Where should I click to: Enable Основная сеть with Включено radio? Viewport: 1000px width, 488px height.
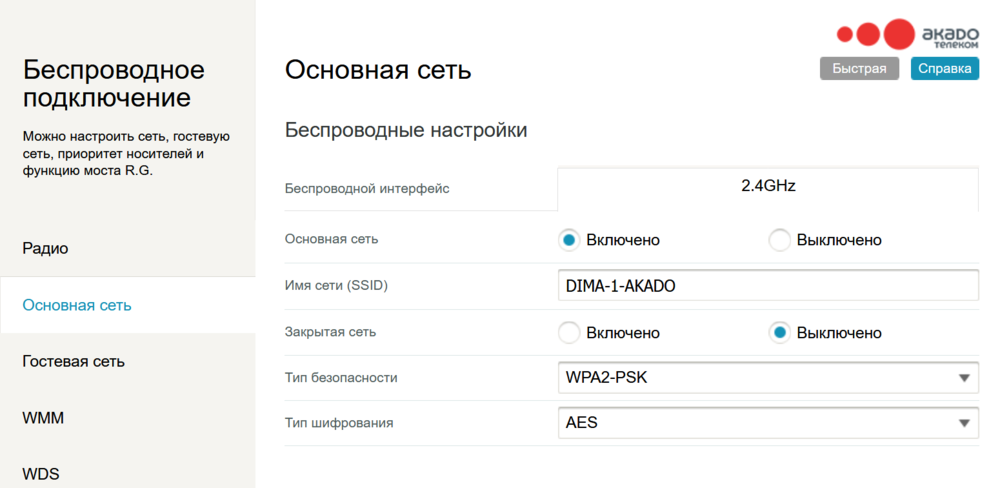click(570, 240)
